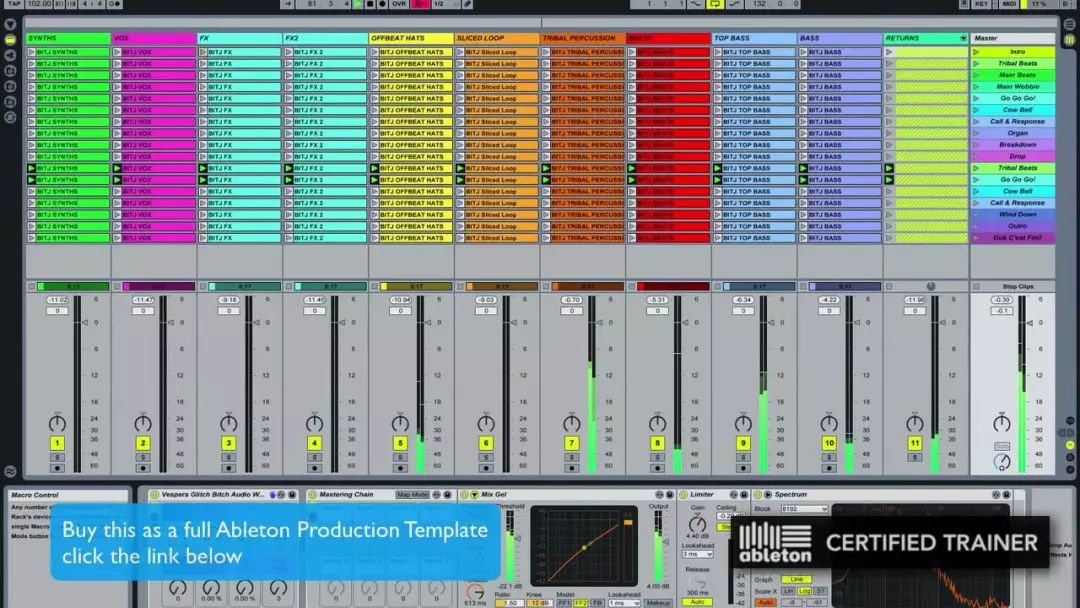Launch the SYNTHS clip in first row
The image size is (1080, 608).
point(31,52)
